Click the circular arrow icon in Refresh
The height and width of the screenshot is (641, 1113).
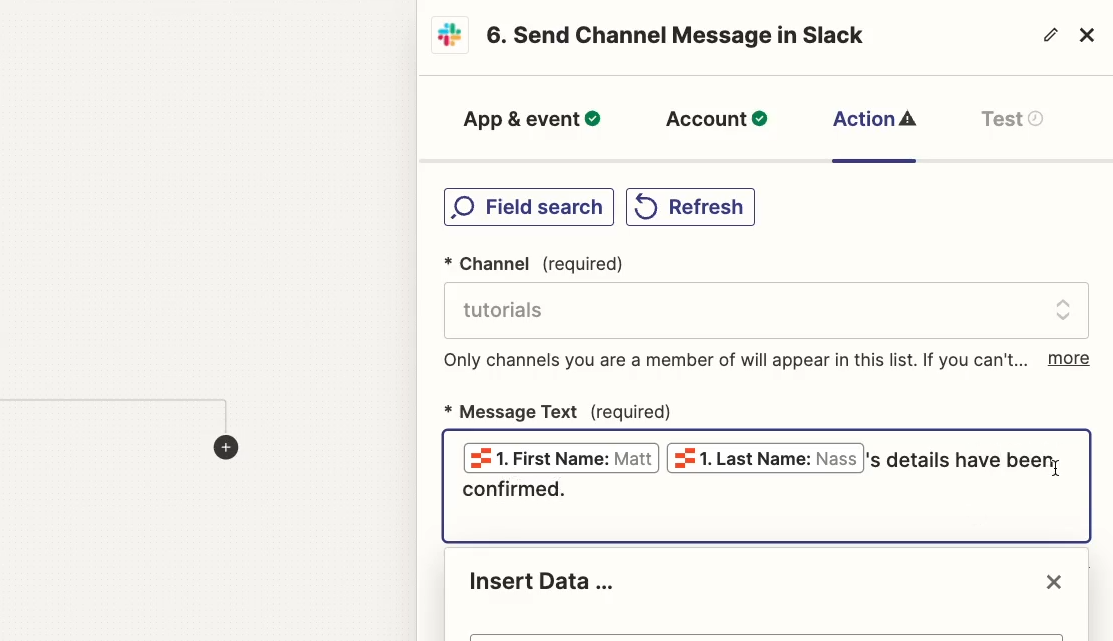pyautogui.click(x=645, y=207)
